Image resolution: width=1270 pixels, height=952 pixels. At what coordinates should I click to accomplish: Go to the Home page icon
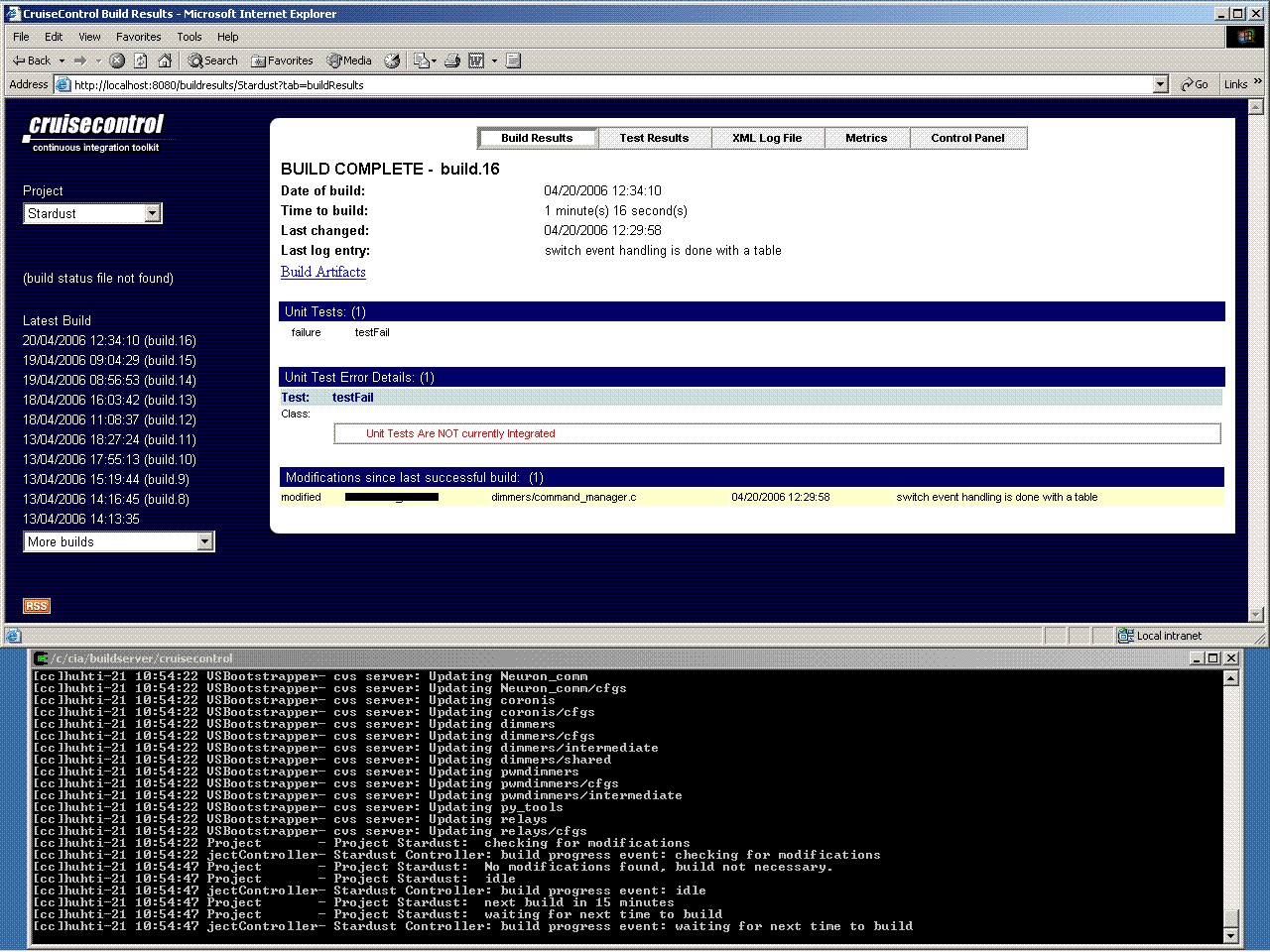click(x=165, y=60)
